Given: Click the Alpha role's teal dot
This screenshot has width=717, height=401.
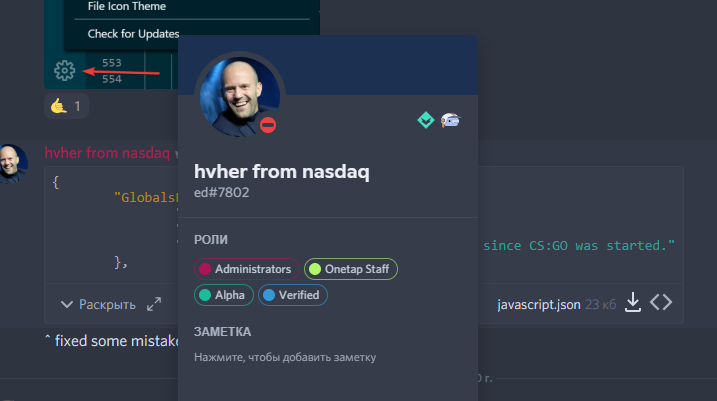Looking at the screenshot, I should 205,295.
